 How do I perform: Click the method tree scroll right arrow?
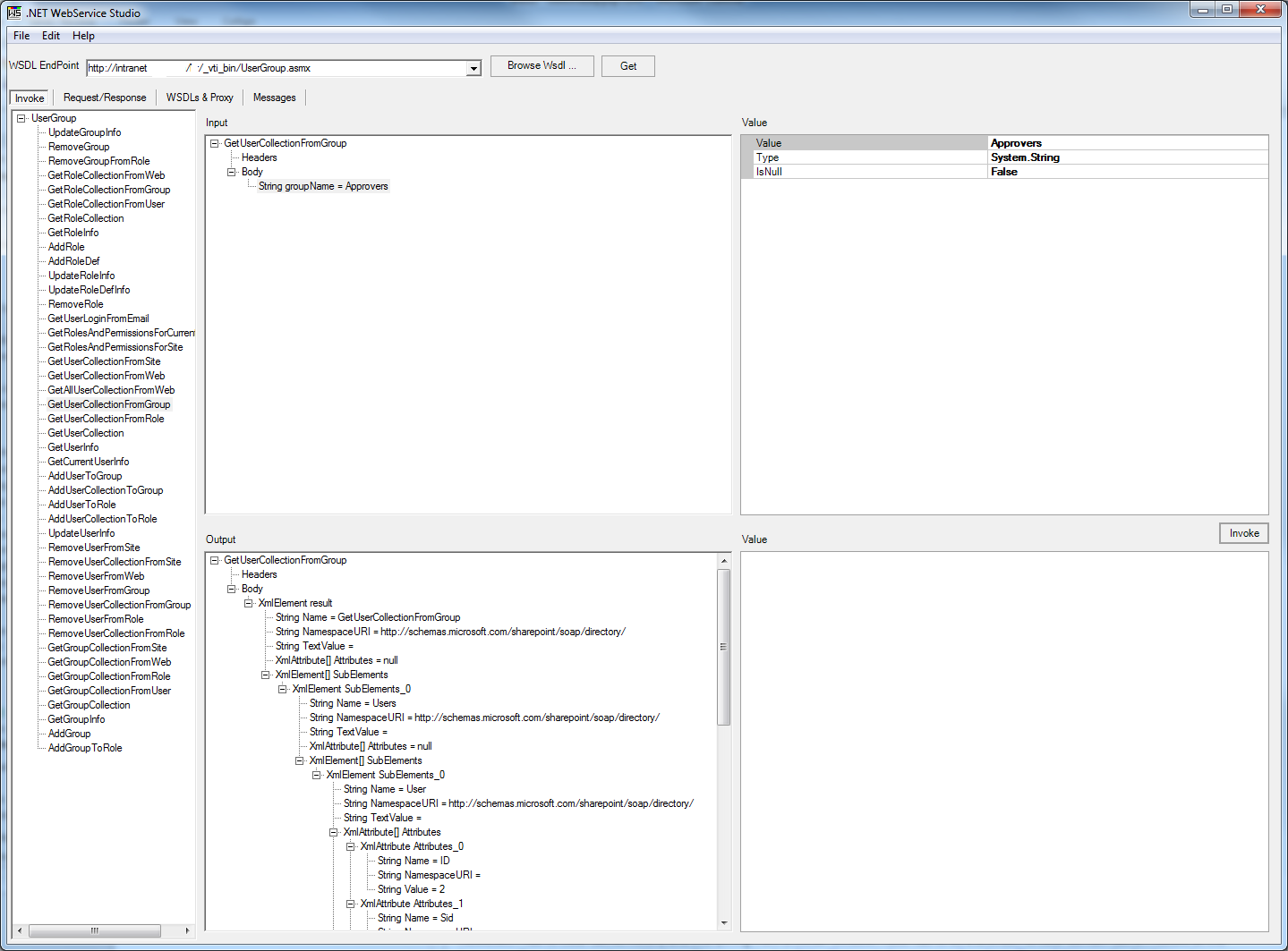click(187, 930)
